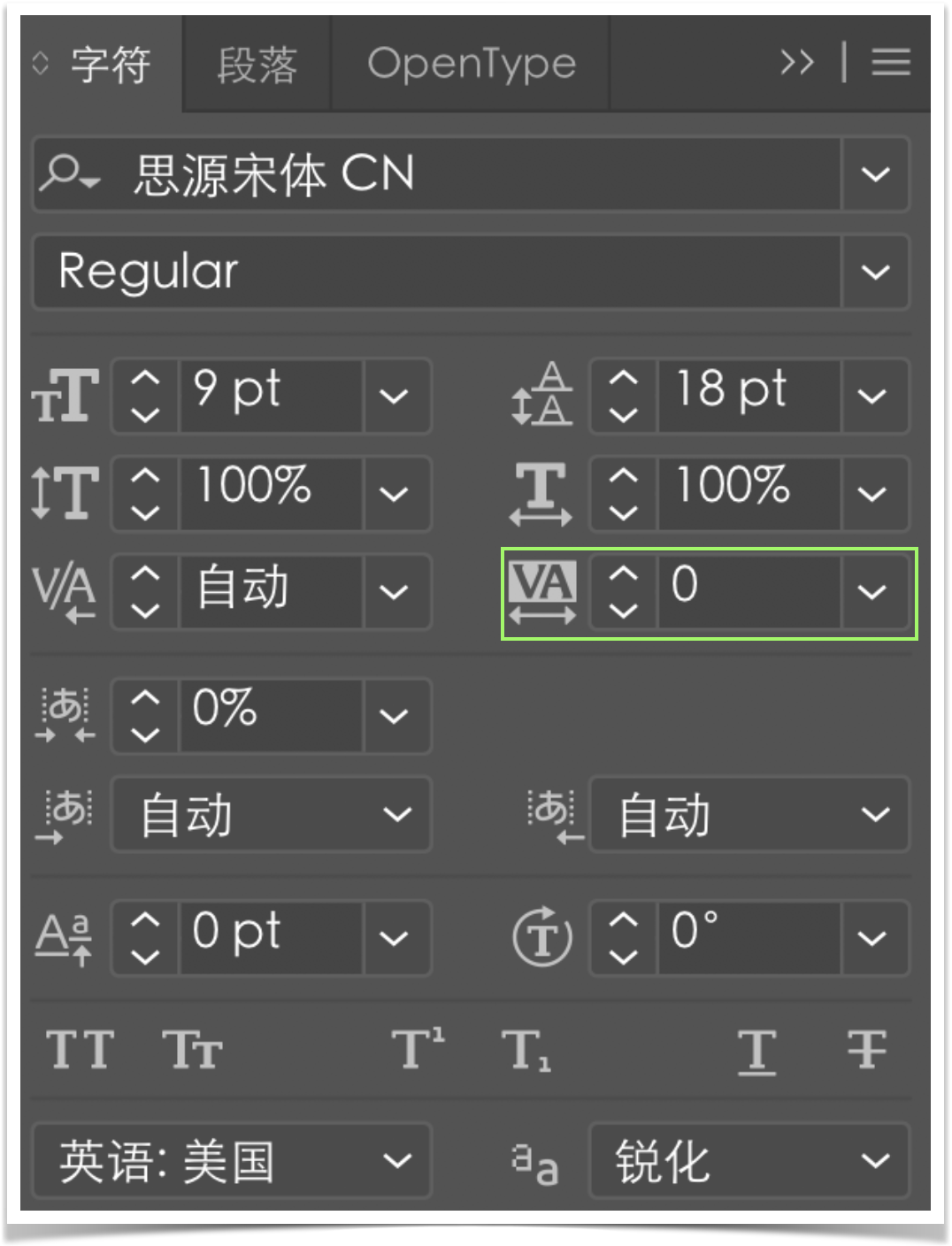Viewport: 952px width, 1246px height.
Task: Click the leading (line spacing) icon
Action: [541, 394]
